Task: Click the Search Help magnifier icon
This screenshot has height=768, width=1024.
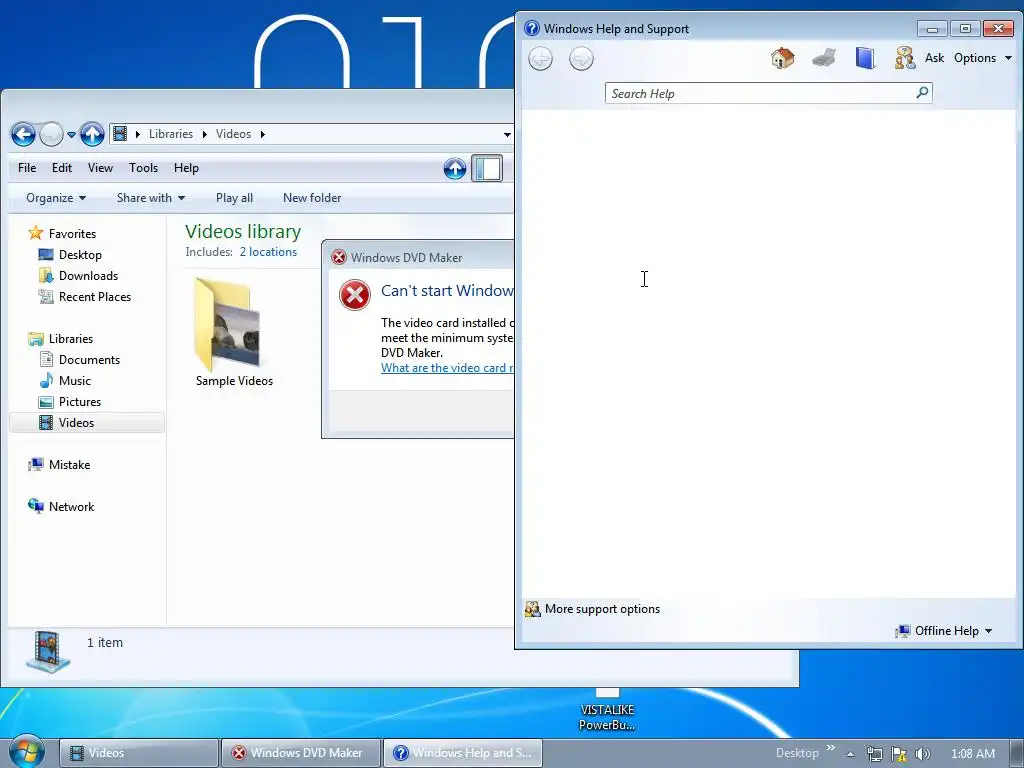Action: pyautogui.click(x=922, y=93)
